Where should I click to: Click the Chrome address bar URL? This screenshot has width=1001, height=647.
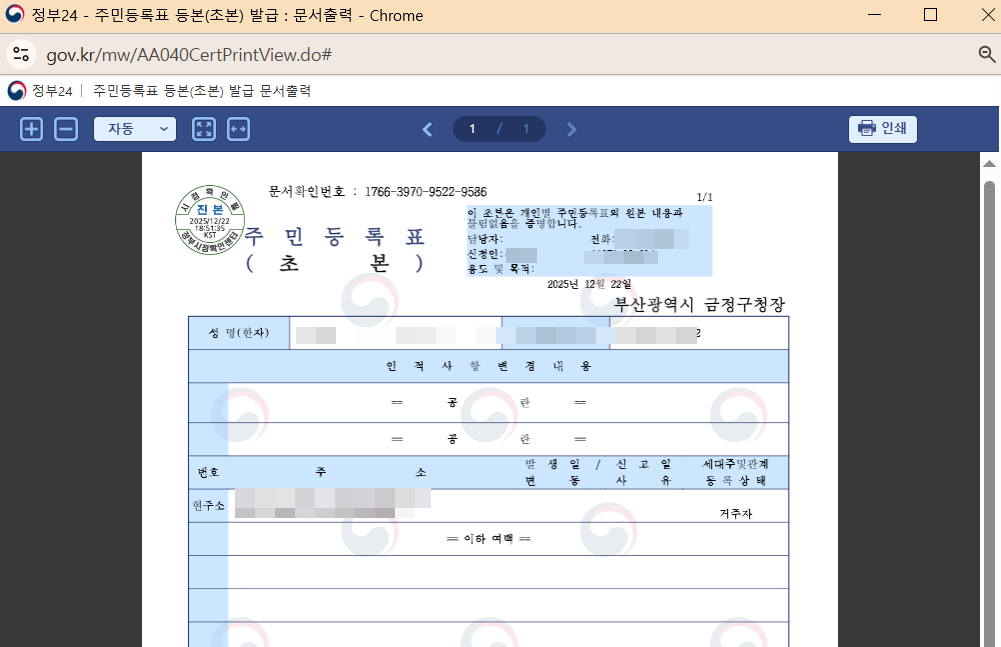coord(189,55)
